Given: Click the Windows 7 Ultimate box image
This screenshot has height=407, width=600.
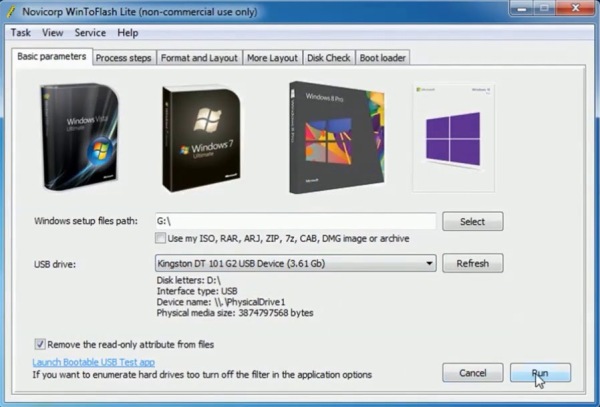Looking at the screenshot, I should (201, 138).
